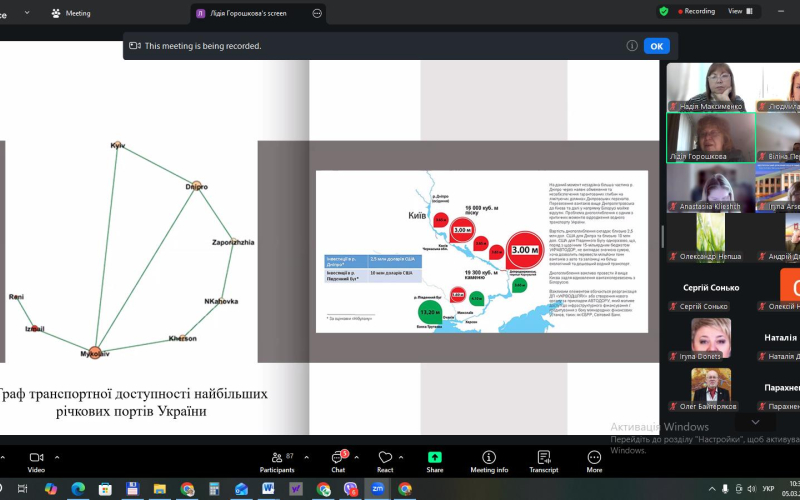
Task: Open screen share options ellipsis menu
Action: (317, 13)
